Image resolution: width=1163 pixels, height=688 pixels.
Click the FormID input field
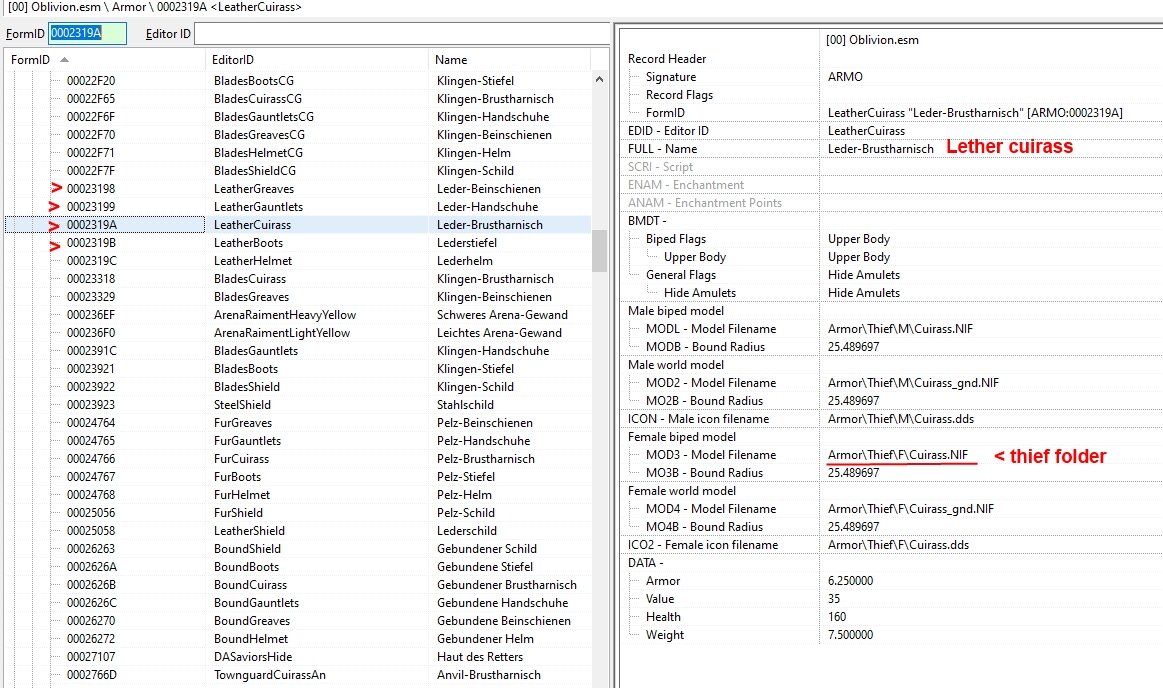pos(88,33)
